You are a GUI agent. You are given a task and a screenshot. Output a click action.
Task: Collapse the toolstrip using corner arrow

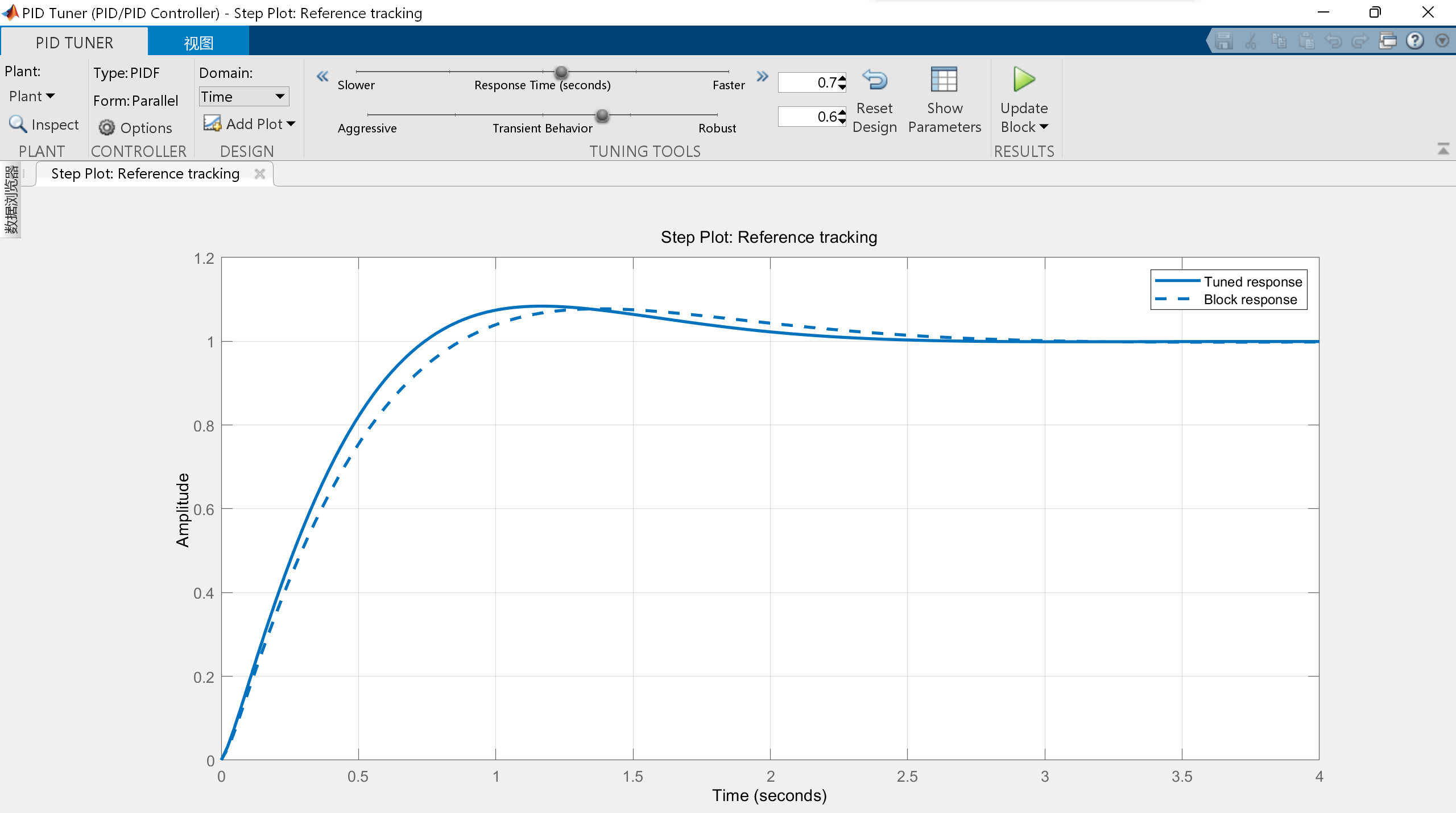(x=1443, y=150)
